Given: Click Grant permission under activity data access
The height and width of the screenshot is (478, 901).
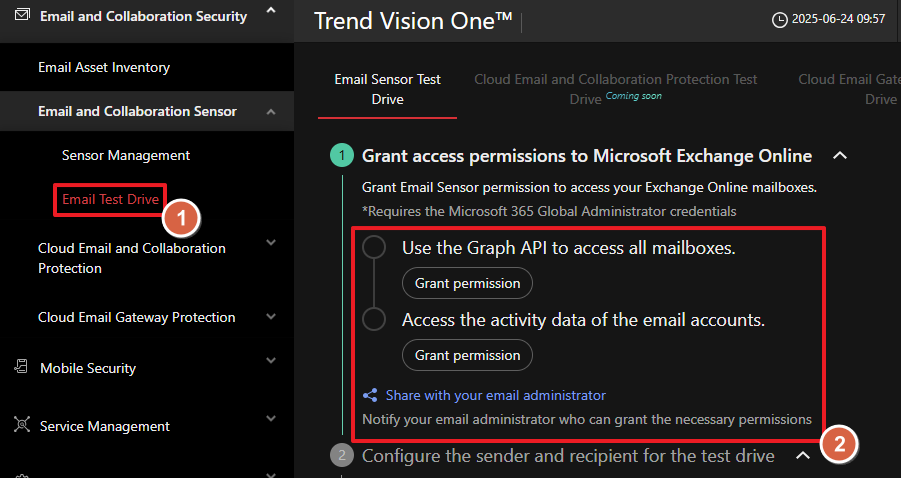Looking at the screenshot, I should click(x=467, y=355).
